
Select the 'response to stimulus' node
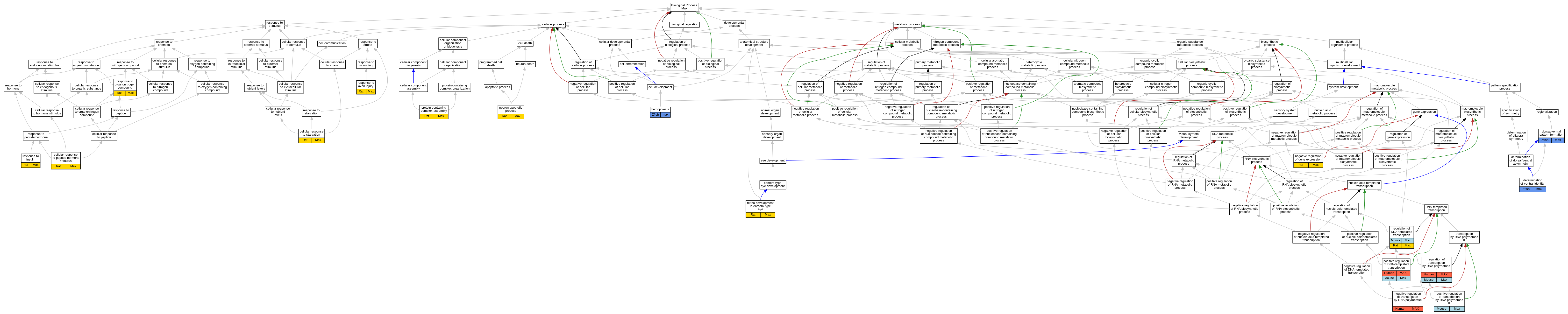point(275,24)
